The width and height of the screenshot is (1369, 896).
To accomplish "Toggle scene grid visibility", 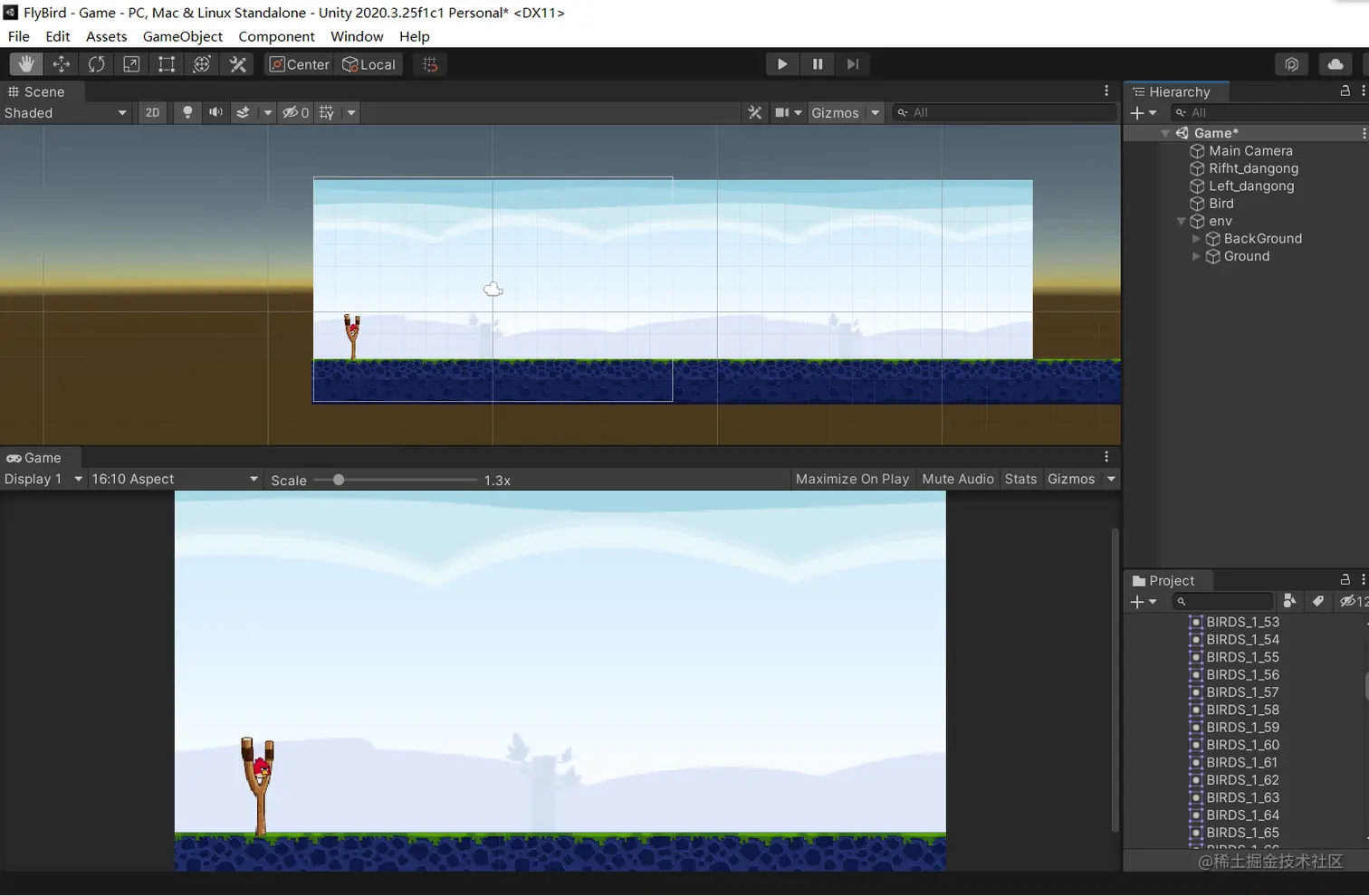I will [x=327, y=113].
